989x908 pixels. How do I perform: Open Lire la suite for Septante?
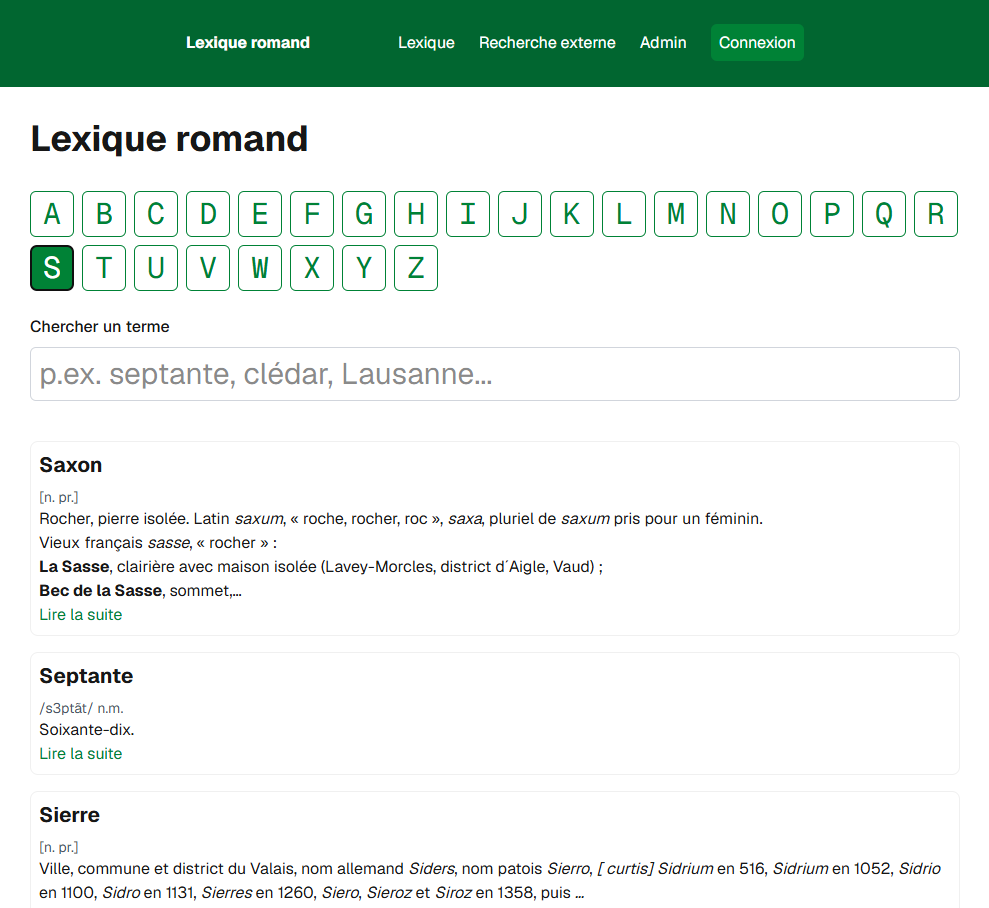(81, 754)
